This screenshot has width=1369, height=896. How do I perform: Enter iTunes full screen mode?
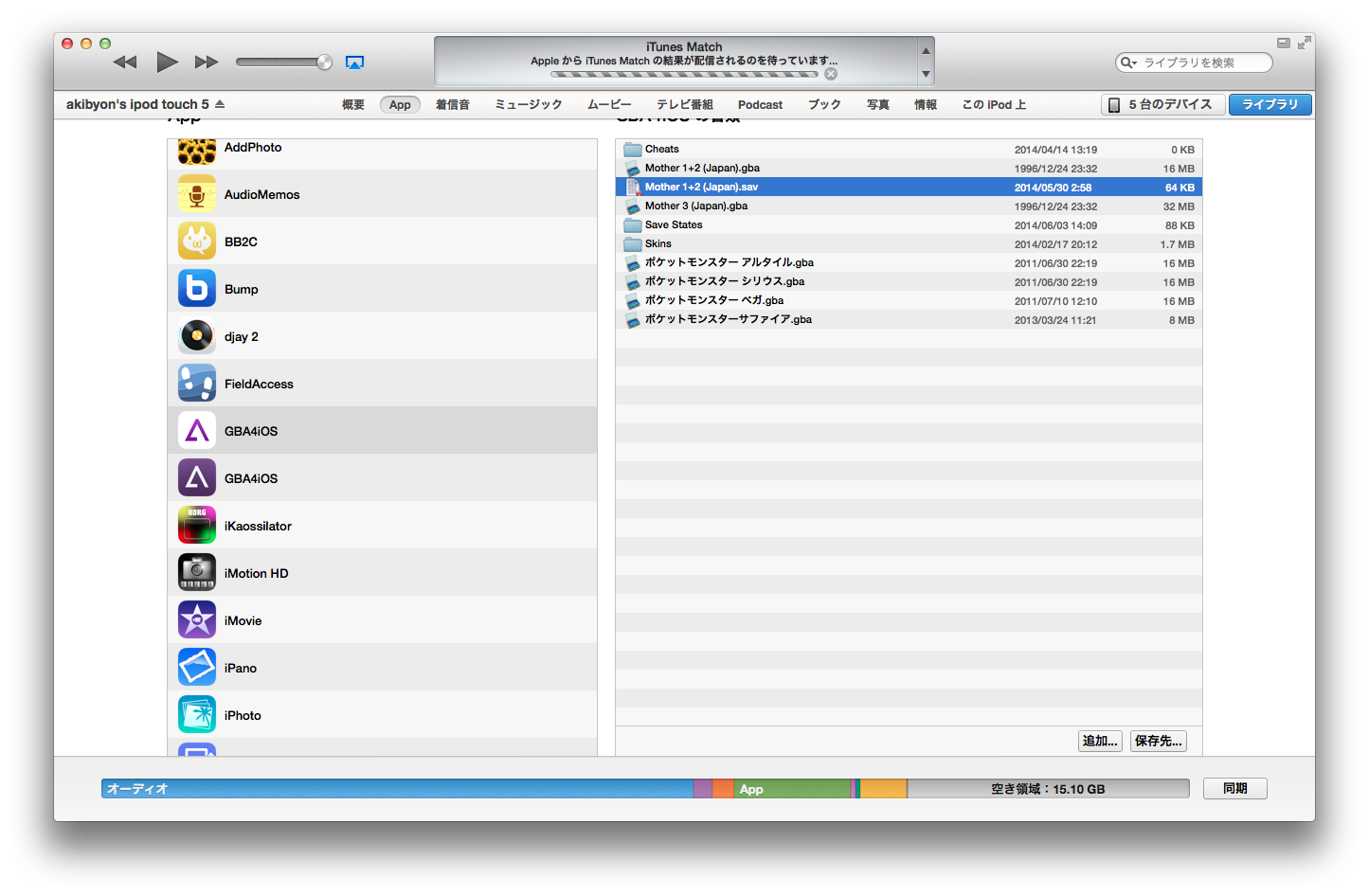coord(1305,43)
